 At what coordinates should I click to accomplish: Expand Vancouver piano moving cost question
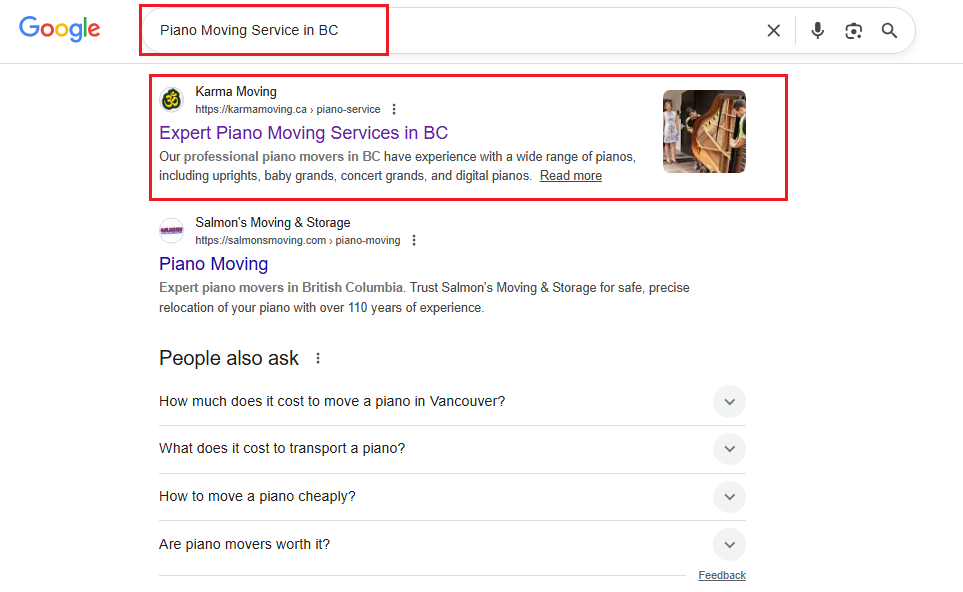click(x=729, y=402)
